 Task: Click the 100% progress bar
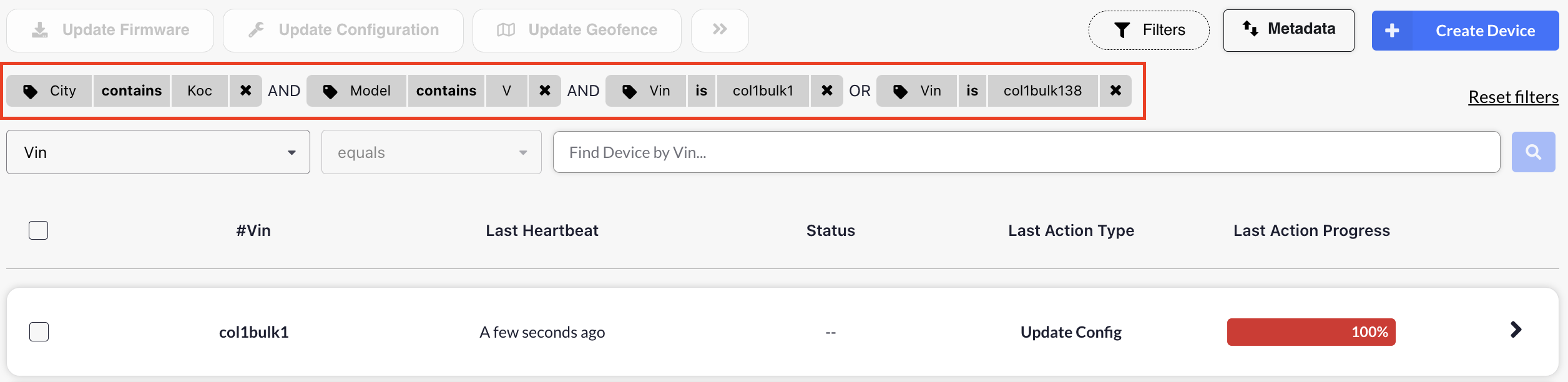1311,332
